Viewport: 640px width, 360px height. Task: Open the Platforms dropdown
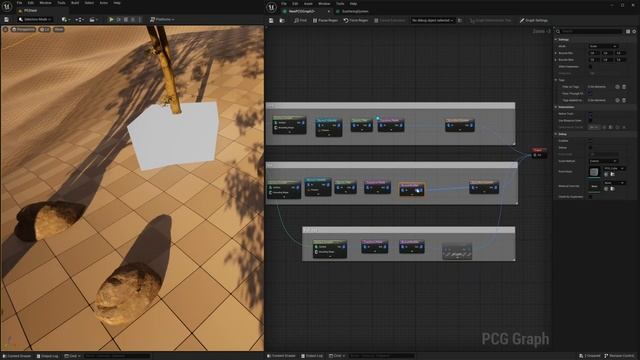[162, 20]
